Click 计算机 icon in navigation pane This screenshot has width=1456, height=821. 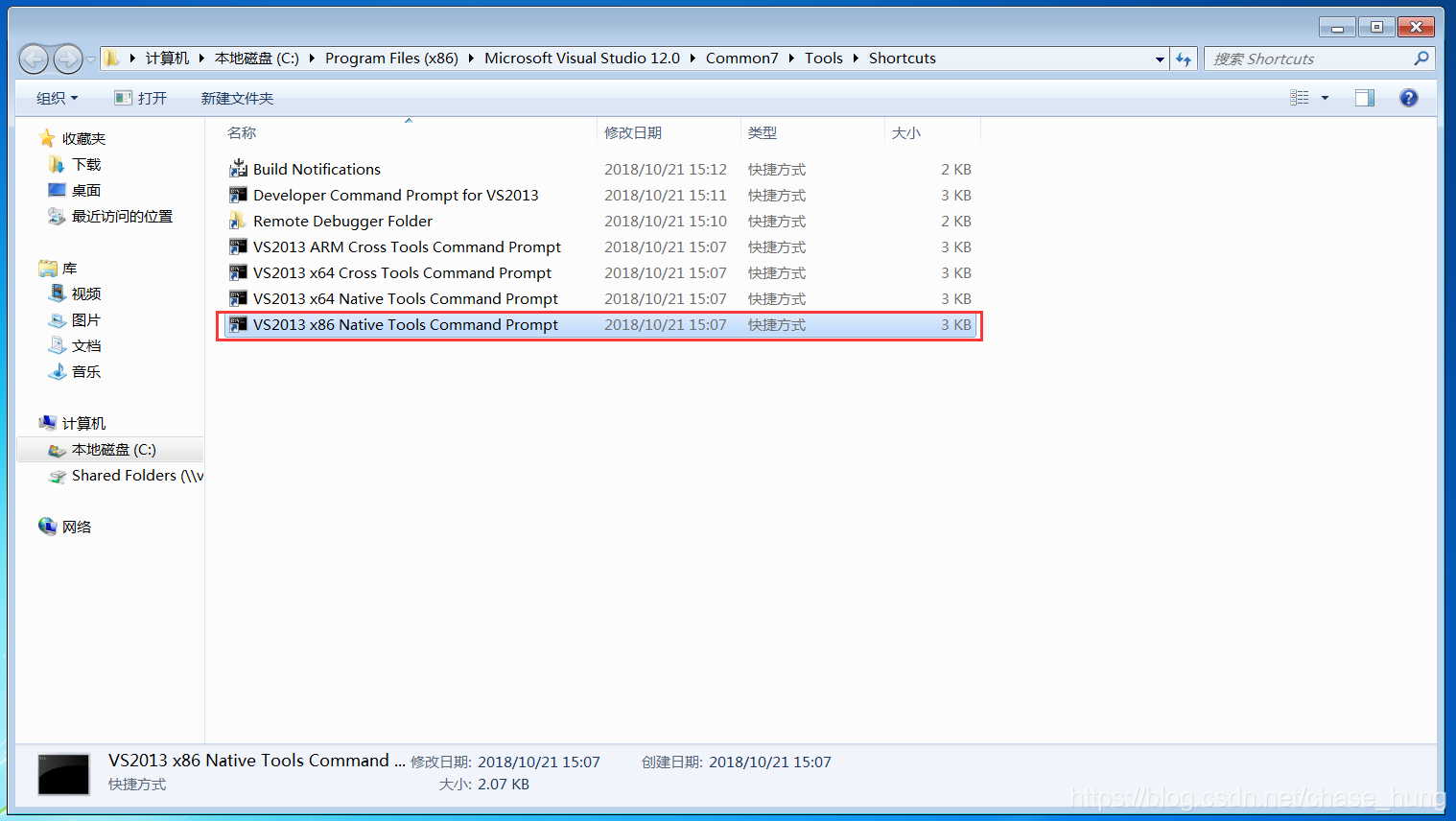tap(47, 423)
